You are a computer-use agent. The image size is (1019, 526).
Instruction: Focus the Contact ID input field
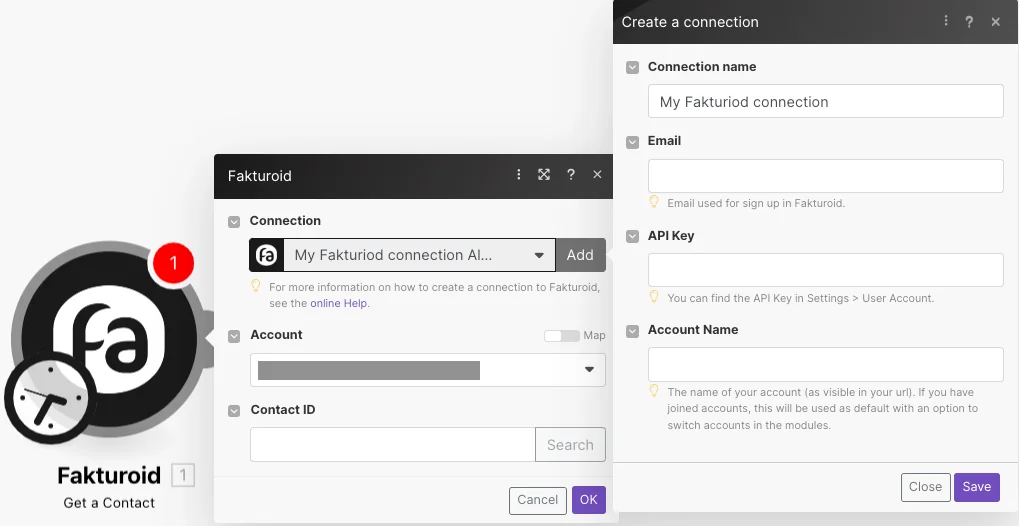[x=393, y=445]
